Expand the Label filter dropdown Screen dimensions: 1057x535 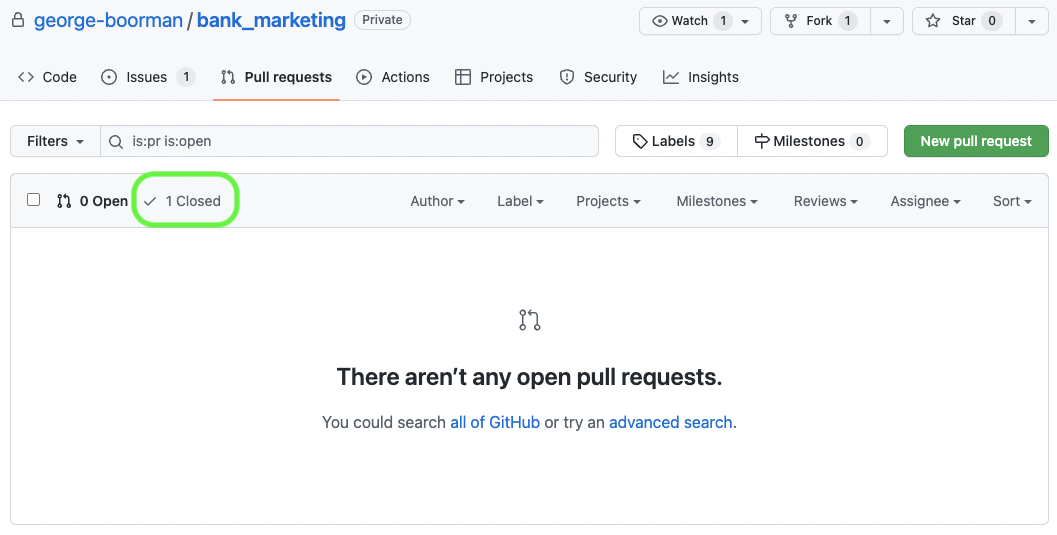(520, 201)
